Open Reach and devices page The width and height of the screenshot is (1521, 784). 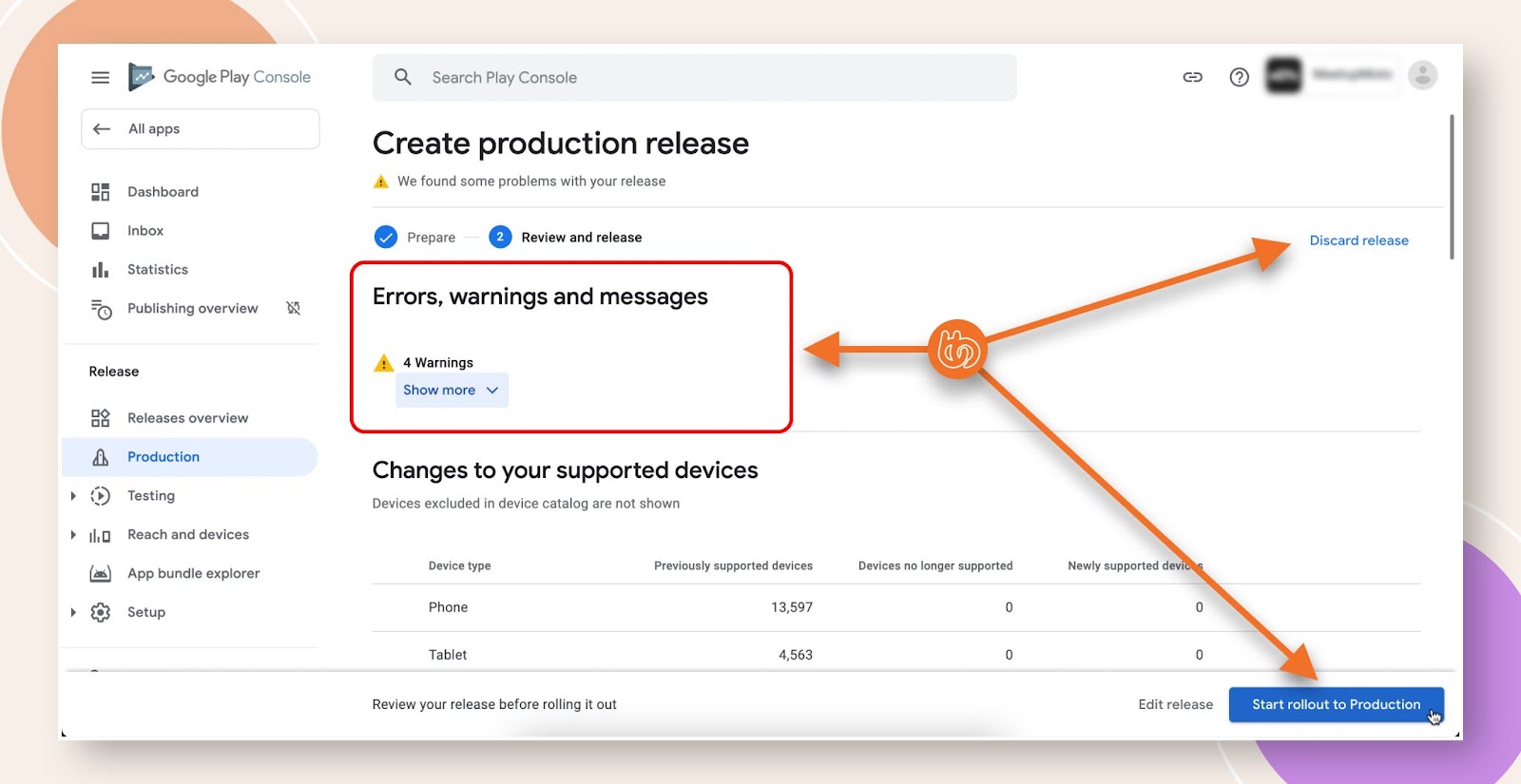click(x=190, y=535)
